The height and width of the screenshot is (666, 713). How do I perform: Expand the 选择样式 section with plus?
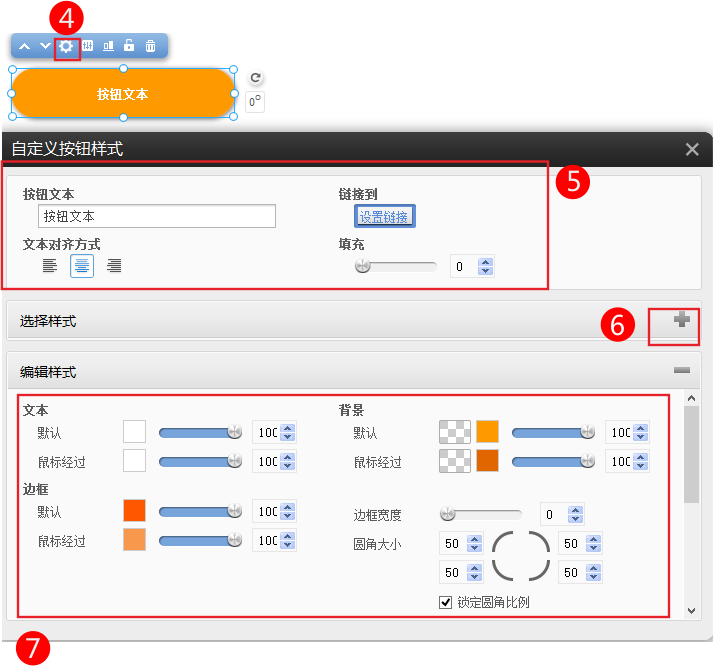tap(682, 320)
